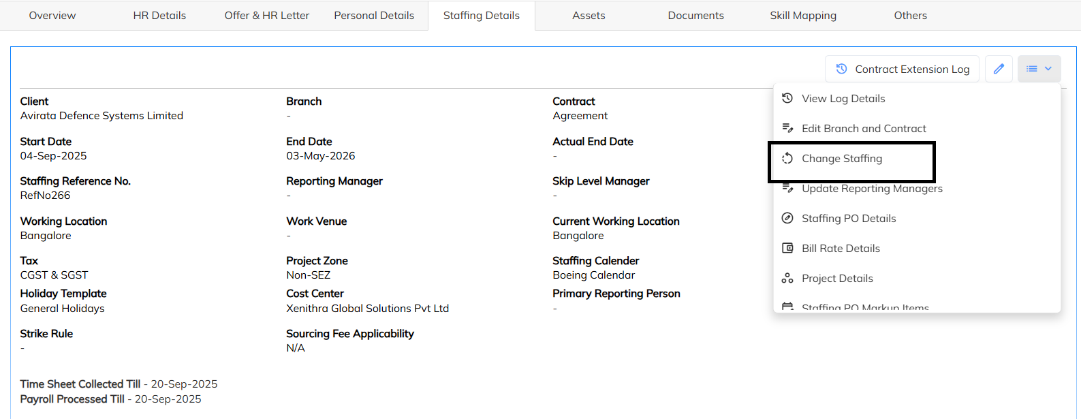The width and height of the screenshot is (1081, 419).
Task: Go to the HR Details tab
Action: point(159,15)
